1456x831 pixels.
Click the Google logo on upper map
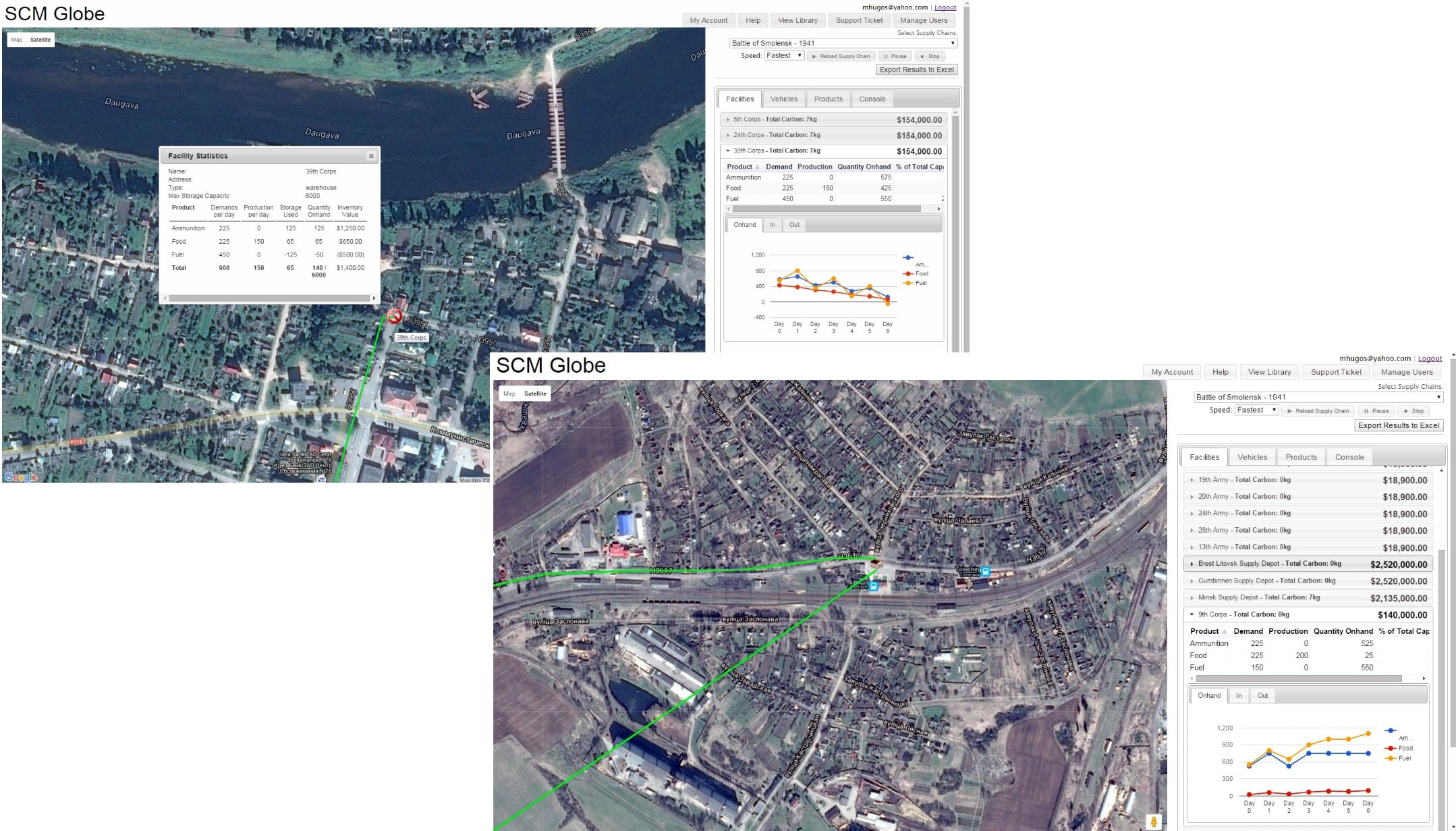[21, 477]
